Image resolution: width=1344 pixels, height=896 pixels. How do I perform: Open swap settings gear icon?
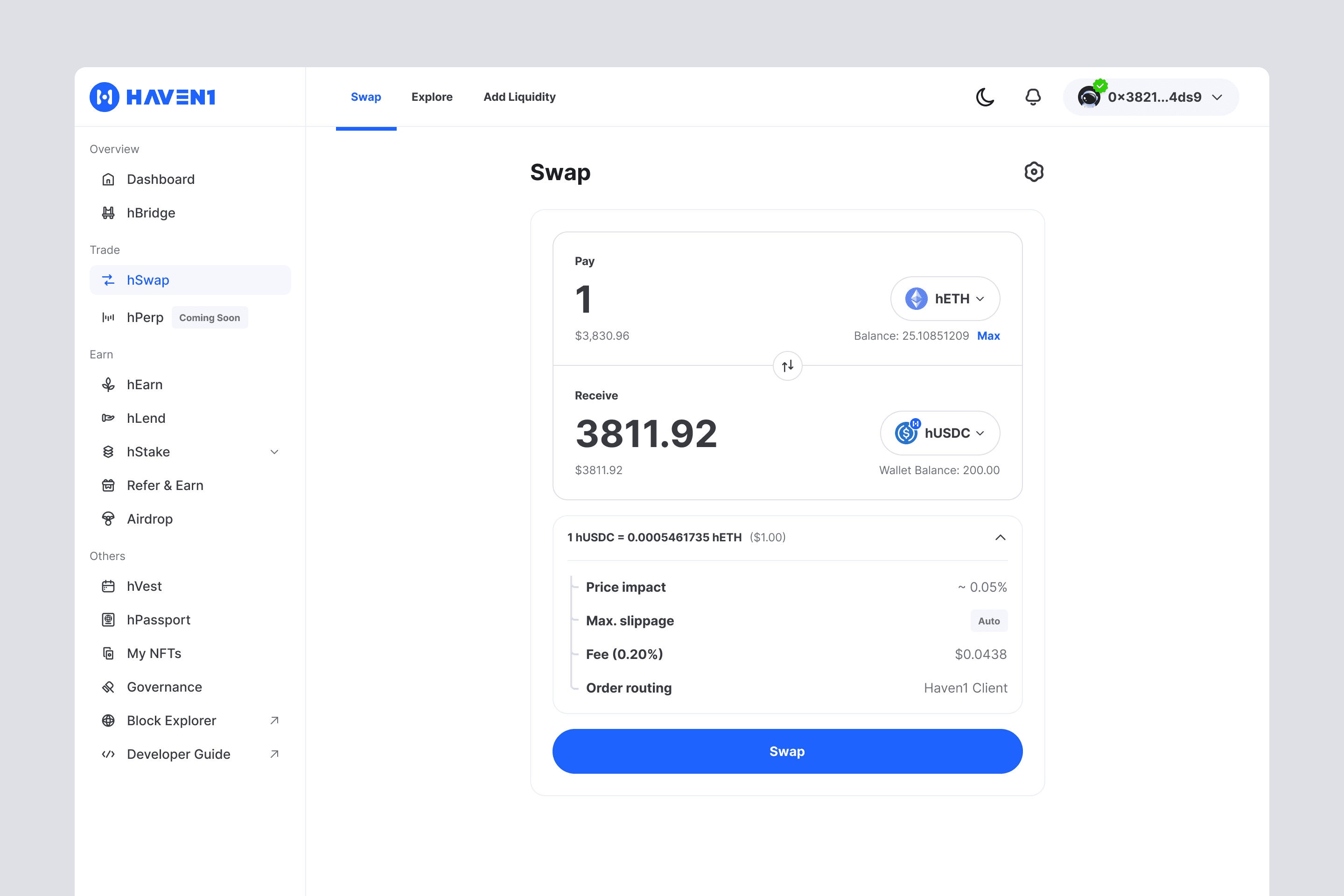(1034, 172)
